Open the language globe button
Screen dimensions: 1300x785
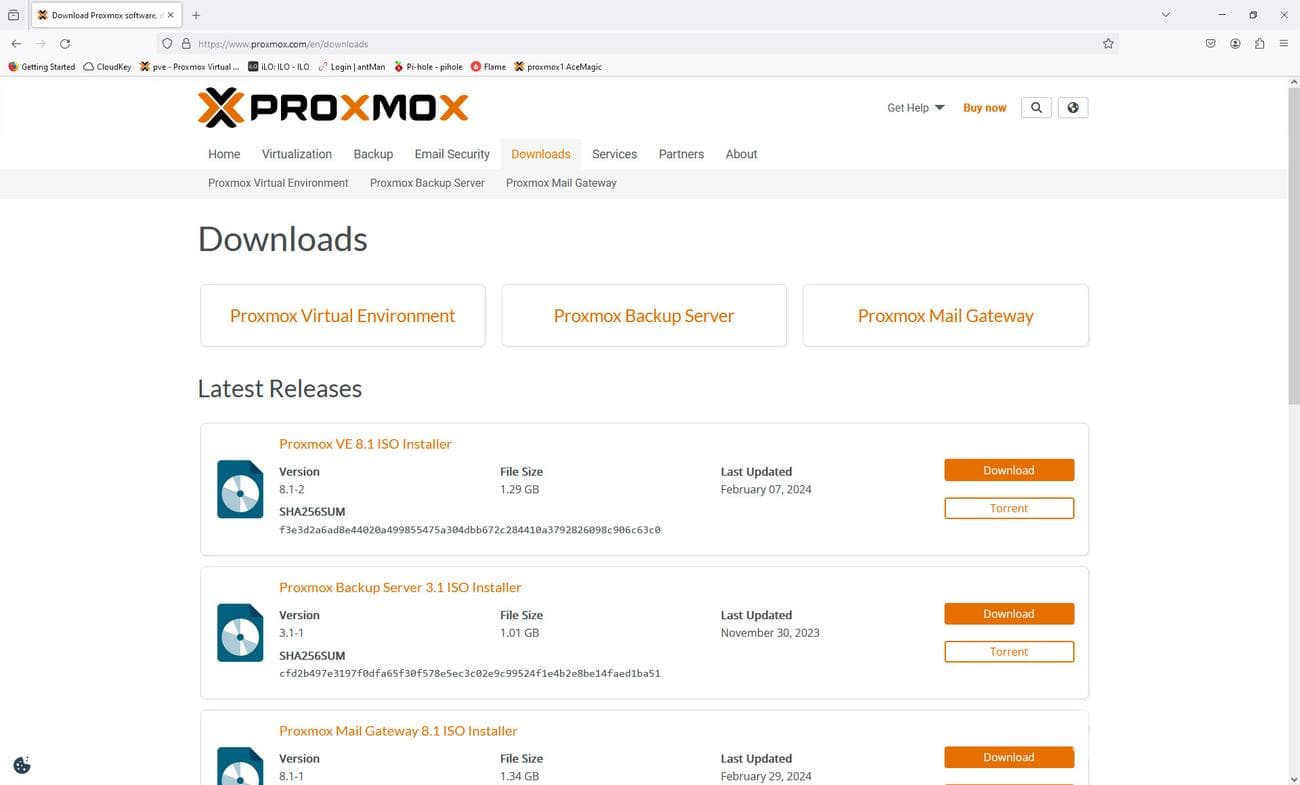pos(1073,108)
